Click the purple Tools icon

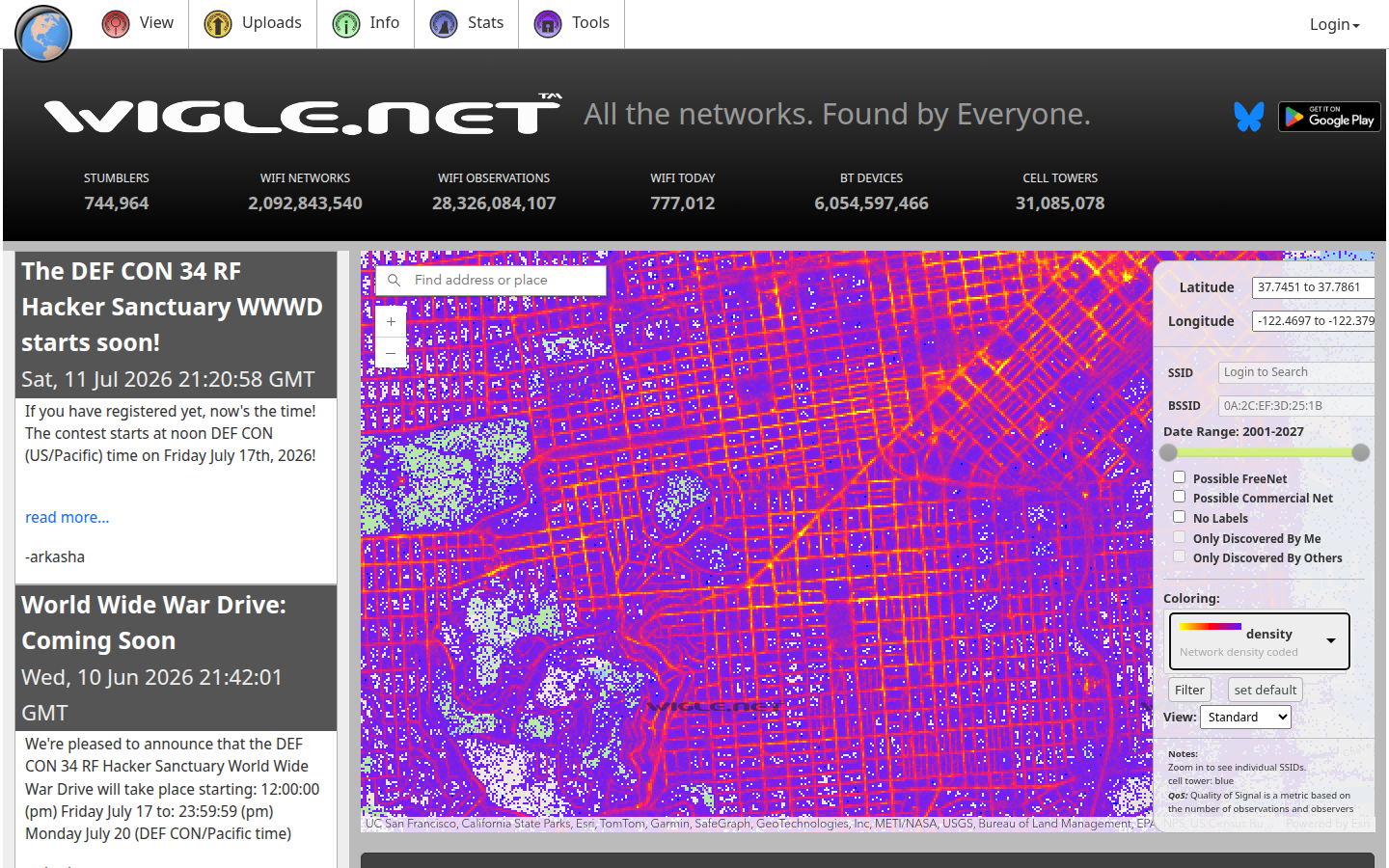pos(548,23)
